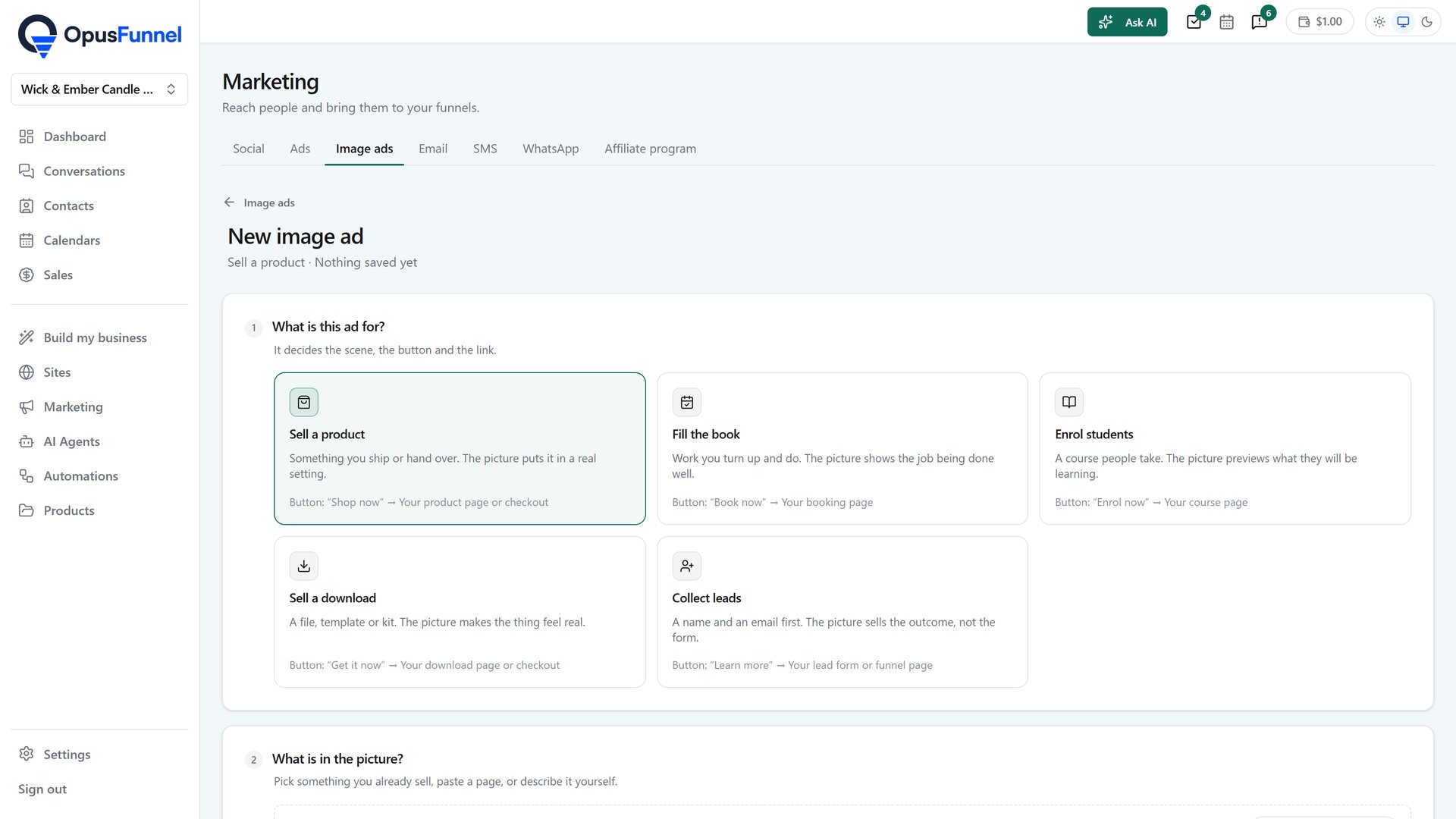Viewport: 1456px width, 819px height.
Task: Open the $1.00 wallet balance
Action: (1320, 22)
